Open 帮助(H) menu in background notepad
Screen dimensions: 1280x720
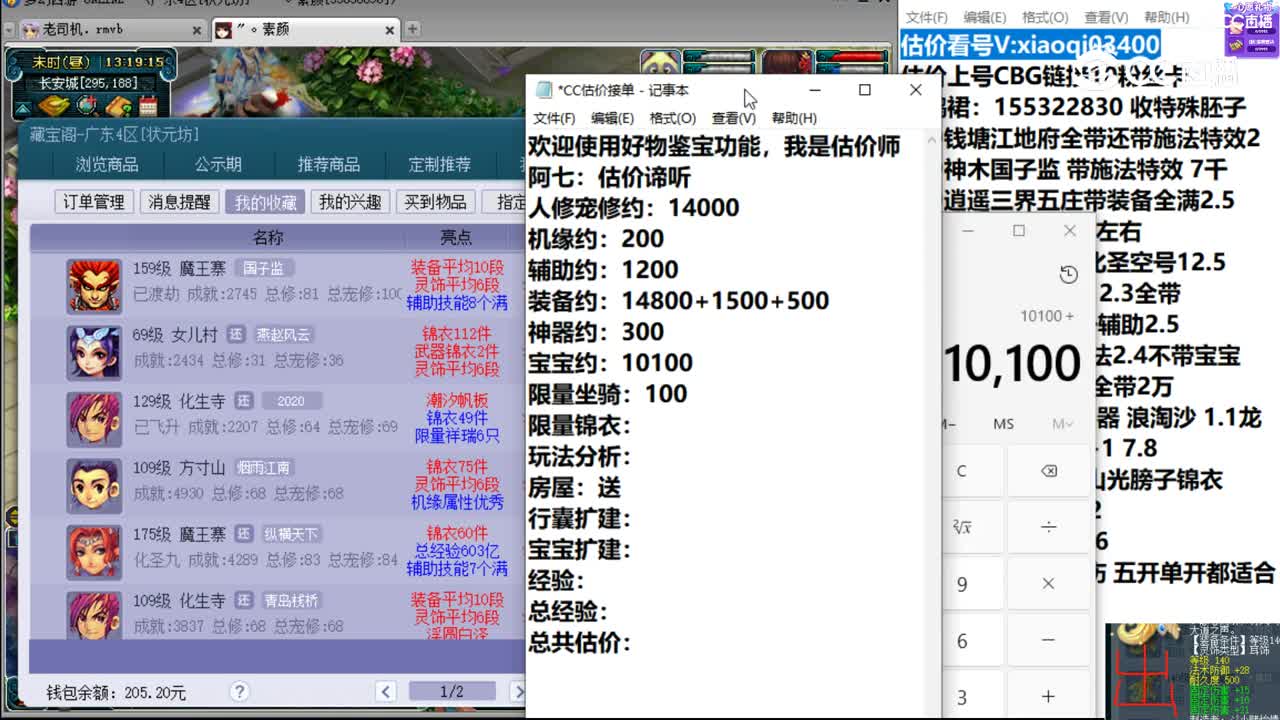1166,17
